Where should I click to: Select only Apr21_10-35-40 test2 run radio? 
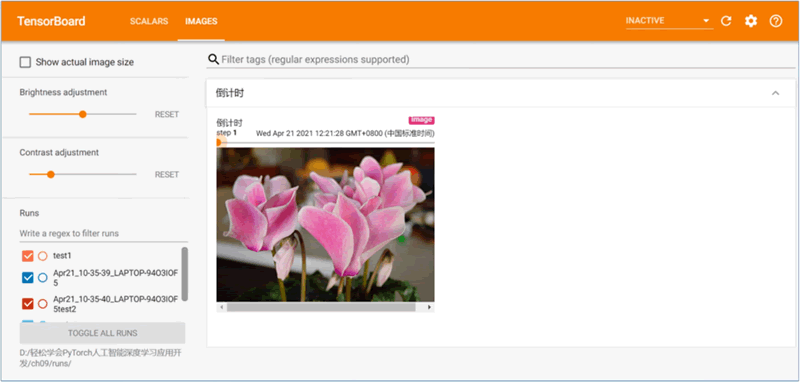43,304
